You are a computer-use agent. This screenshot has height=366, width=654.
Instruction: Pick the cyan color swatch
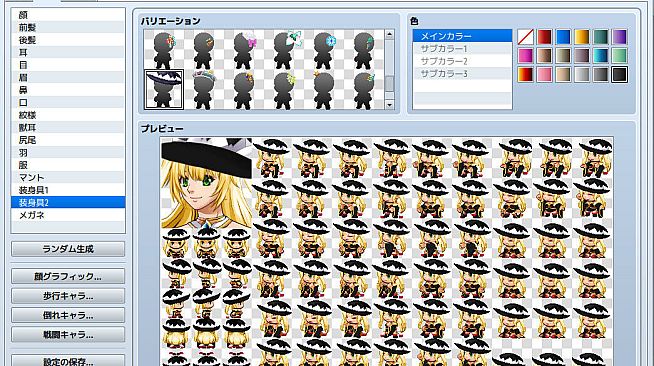(x=601, y=55)
